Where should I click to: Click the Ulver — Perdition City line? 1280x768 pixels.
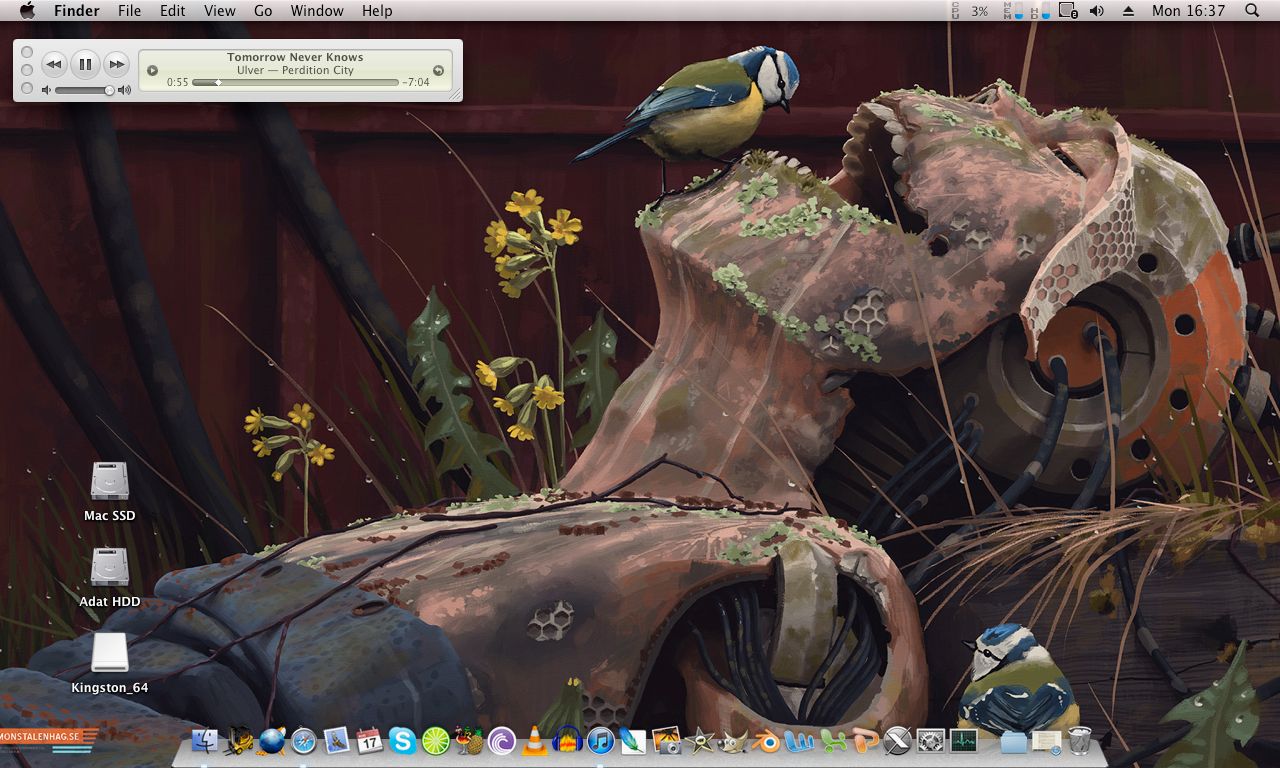(295, 70)
